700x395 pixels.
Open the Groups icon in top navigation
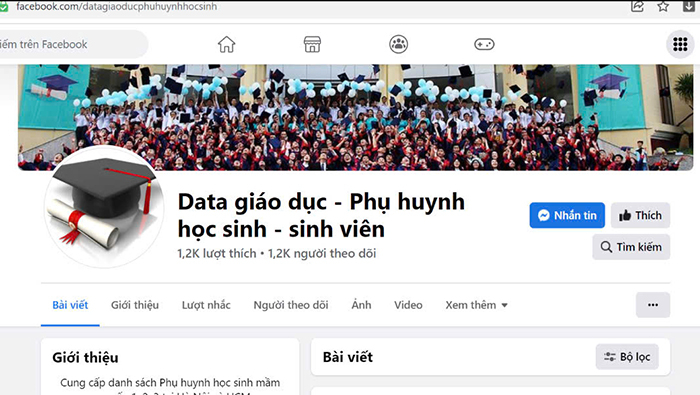click(x=398, y=44)
